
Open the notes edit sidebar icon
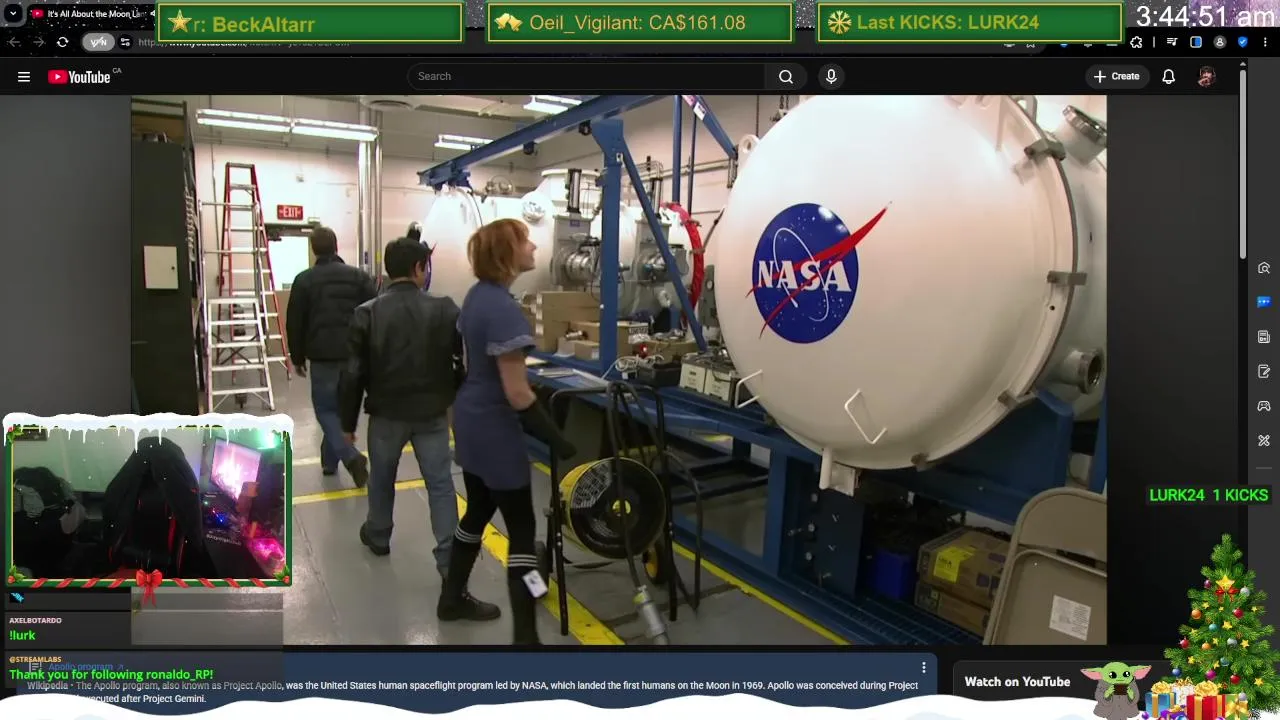pyautogui.click(x=1264, y=371)
